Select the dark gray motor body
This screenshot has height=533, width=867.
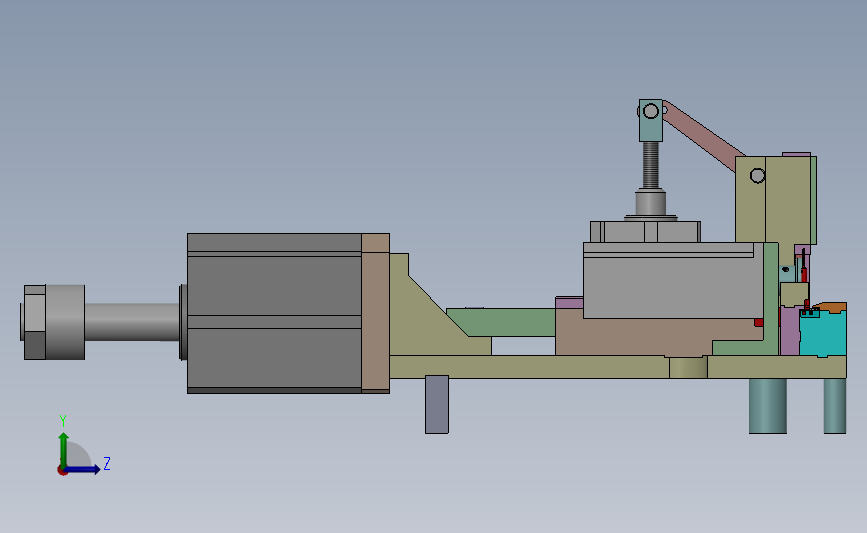[275, 313]
